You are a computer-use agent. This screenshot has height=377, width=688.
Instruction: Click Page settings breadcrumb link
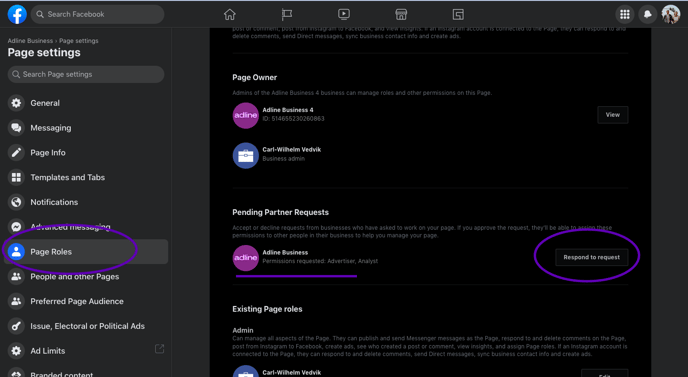79,41
